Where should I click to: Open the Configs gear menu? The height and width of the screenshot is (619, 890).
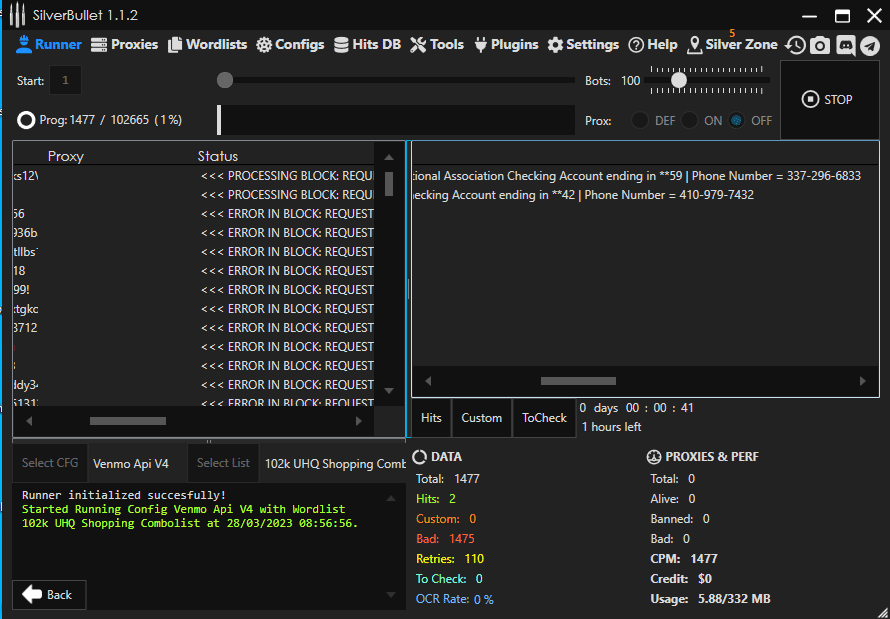click(290, 44)
